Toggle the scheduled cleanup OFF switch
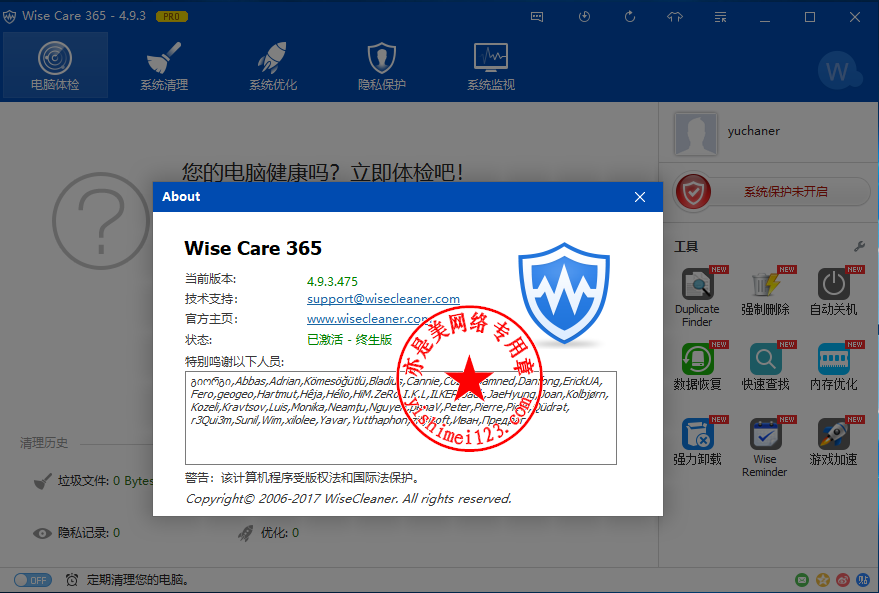The width and height of the screenshot is (879, 593). point(33,580)
